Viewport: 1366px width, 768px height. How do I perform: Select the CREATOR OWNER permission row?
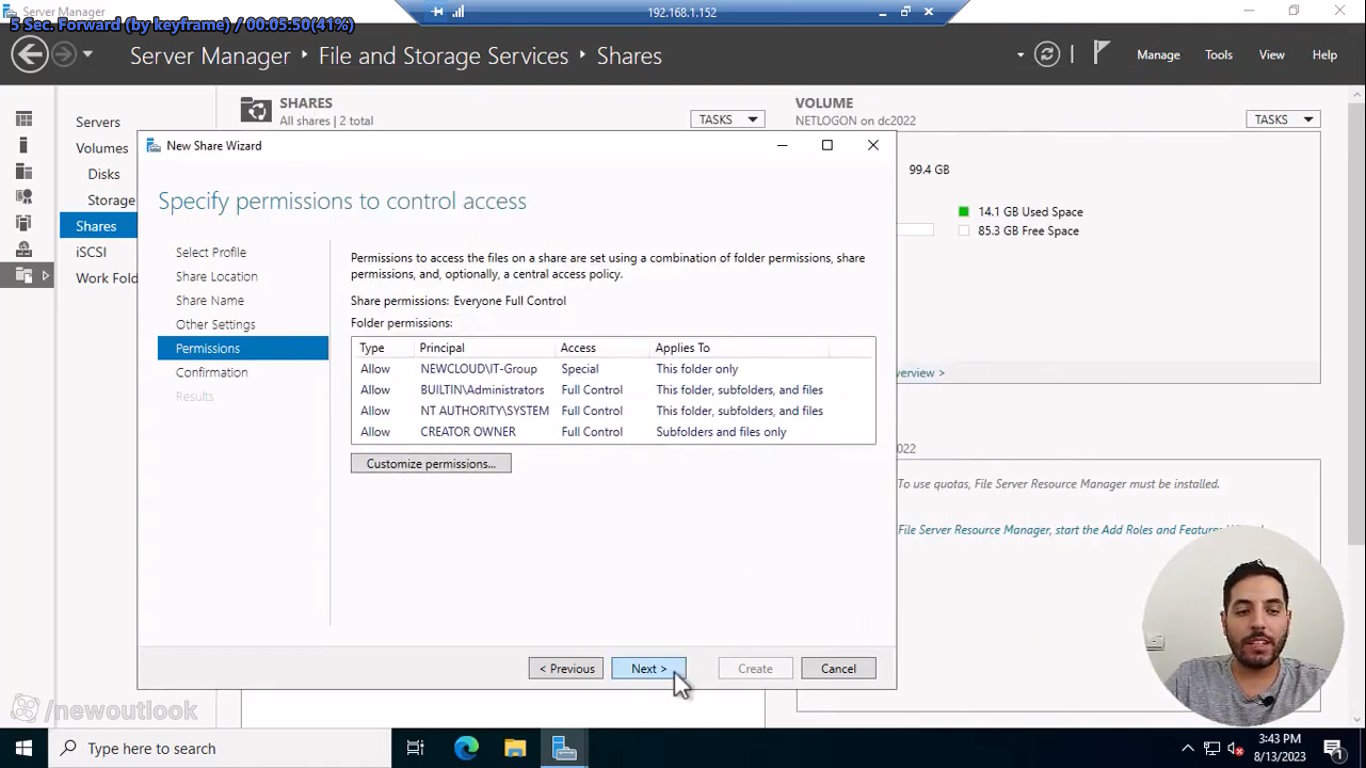613,432
